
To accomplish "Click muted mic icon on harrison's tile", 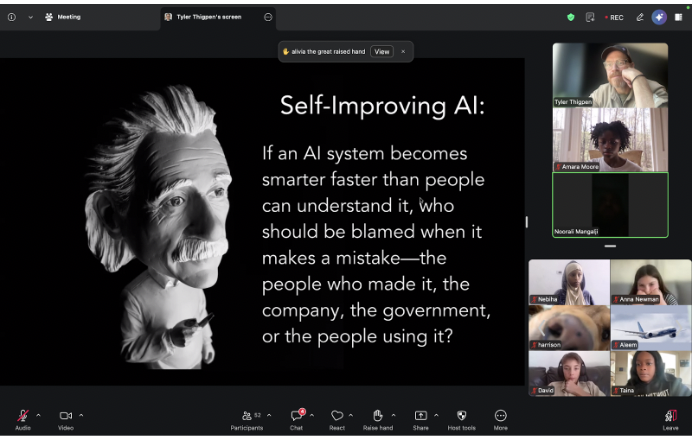I will click(x=535, y=345).
